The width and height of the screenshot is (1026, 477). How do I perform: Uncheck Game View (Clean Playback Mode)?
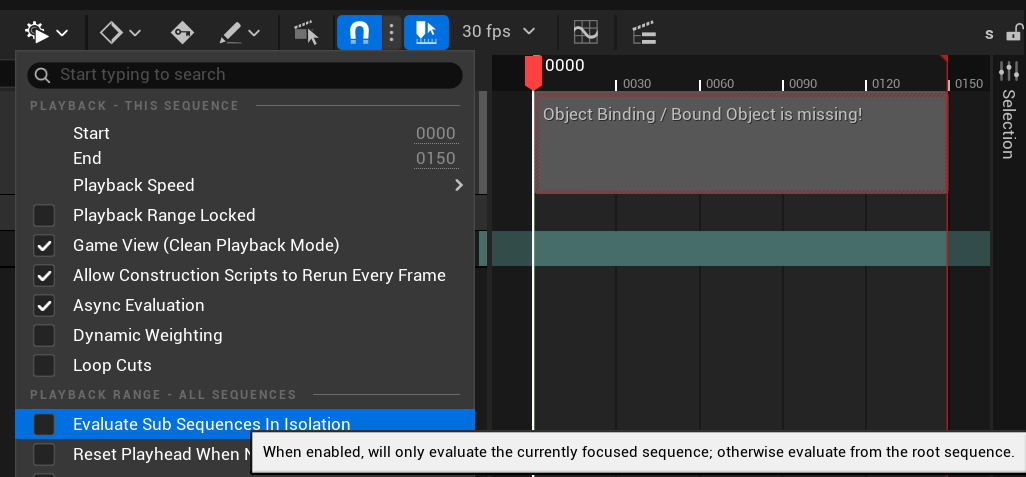pyautogui.click(x=44, y=245)
